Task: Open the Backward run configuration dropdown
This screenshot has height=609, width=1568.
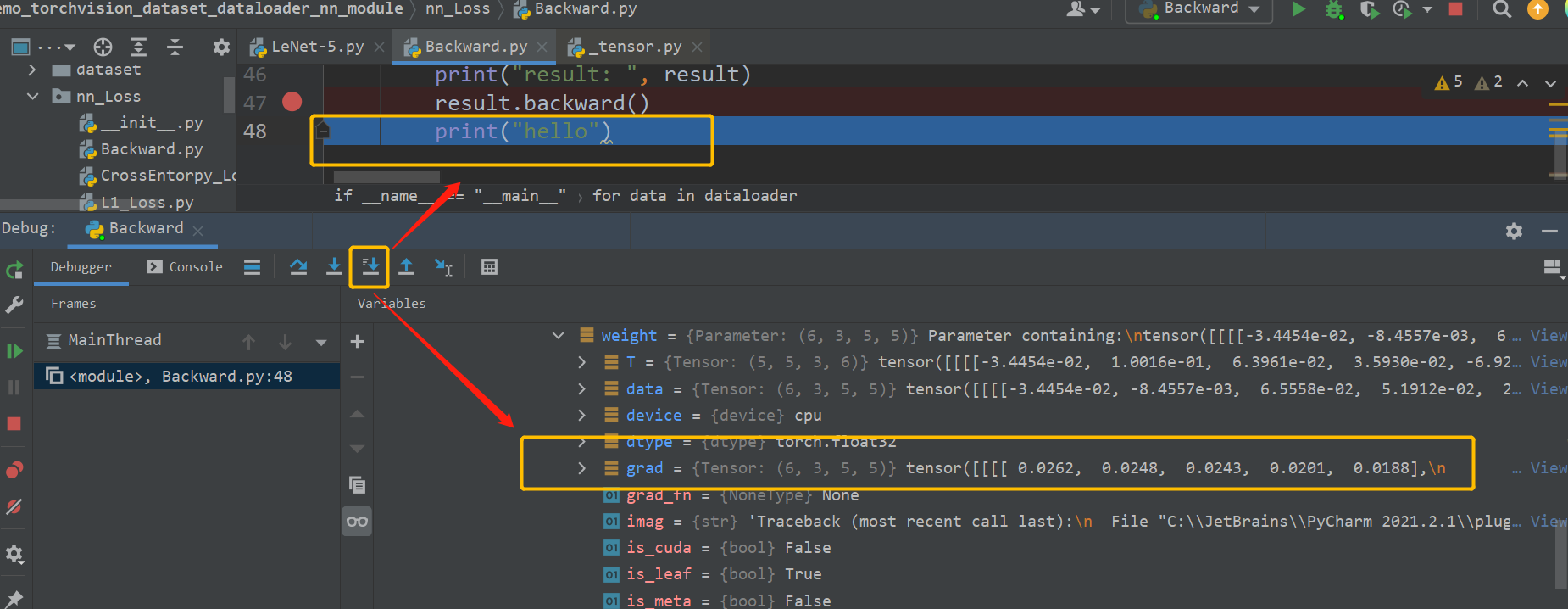Action: tap(1199, 9)
